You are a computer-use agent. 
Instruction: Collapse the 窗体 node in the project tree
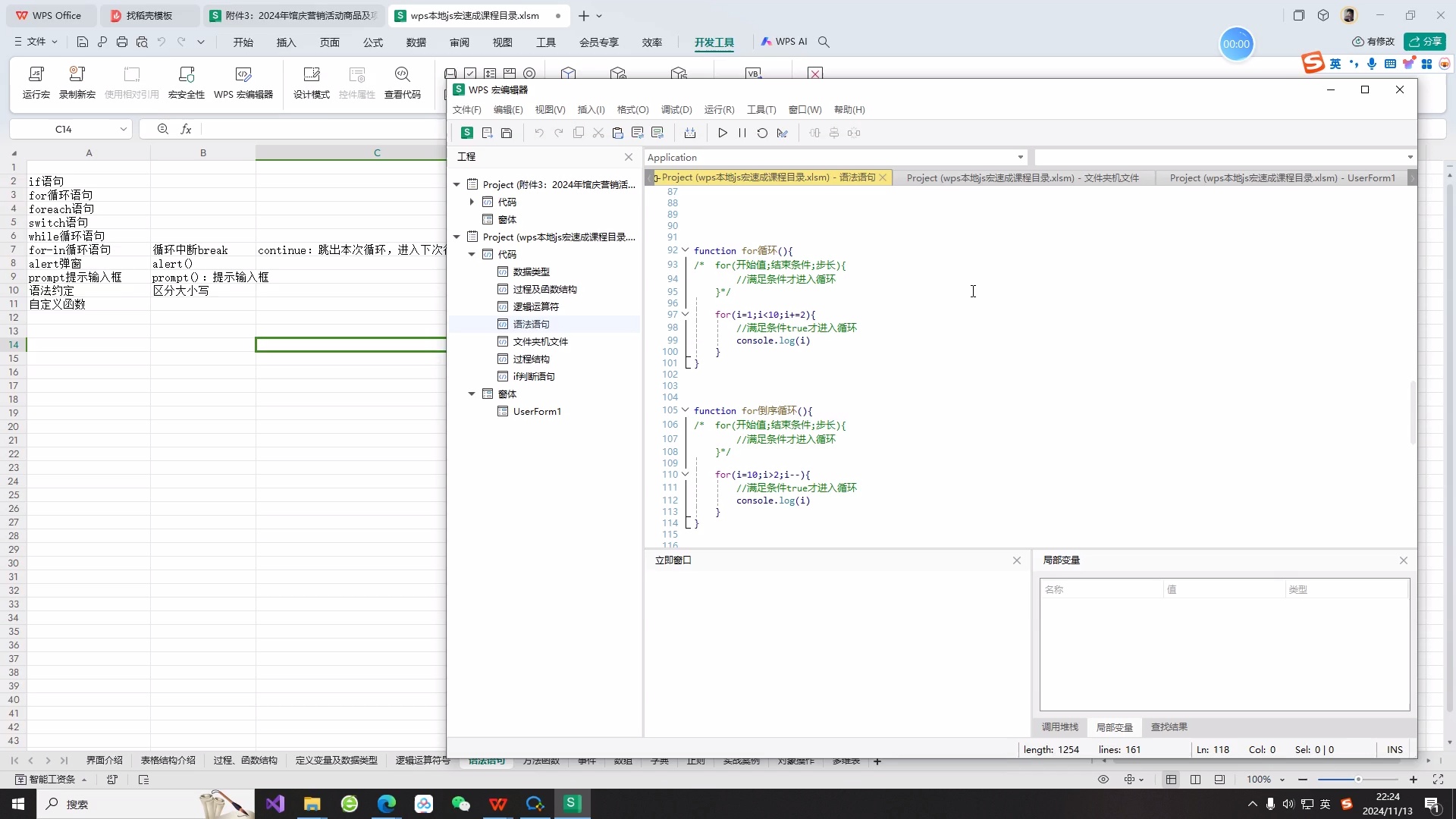472,394
